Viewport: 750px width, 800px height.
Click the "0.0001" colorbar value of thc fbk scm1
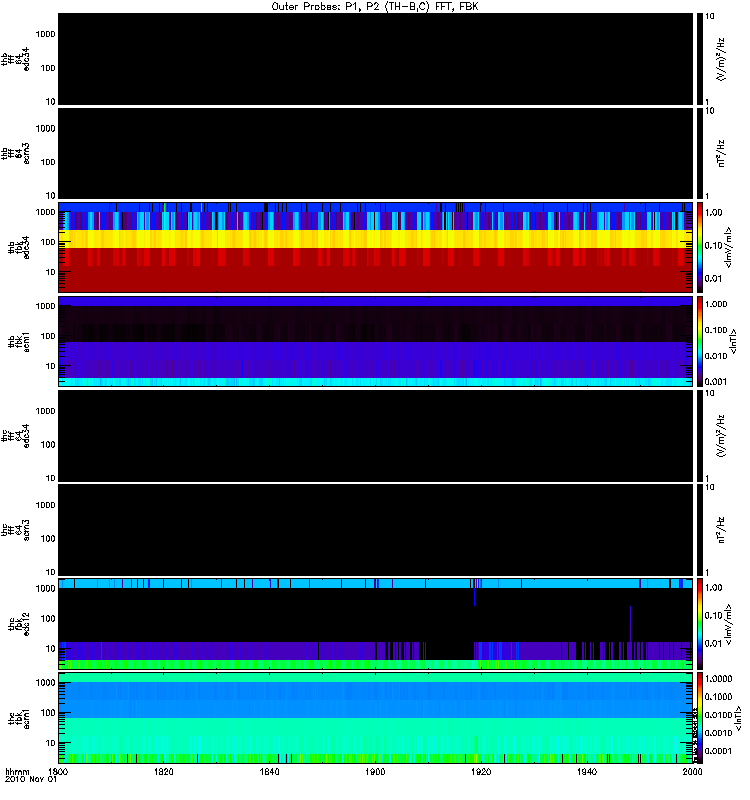click(718, 751)
